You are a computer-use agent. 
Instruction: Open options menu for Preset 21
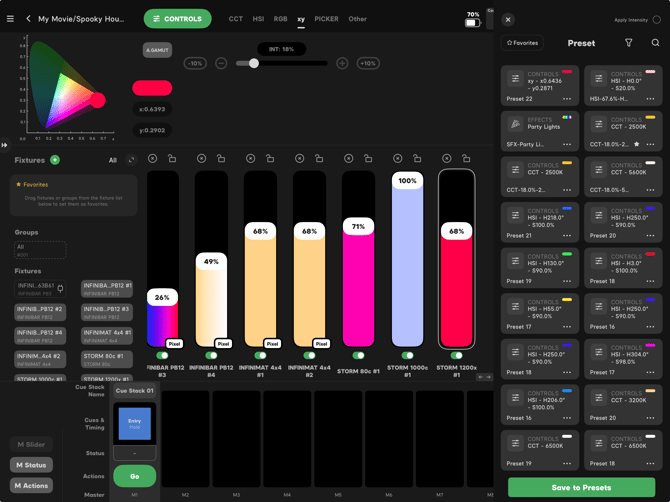click(567, 235)
